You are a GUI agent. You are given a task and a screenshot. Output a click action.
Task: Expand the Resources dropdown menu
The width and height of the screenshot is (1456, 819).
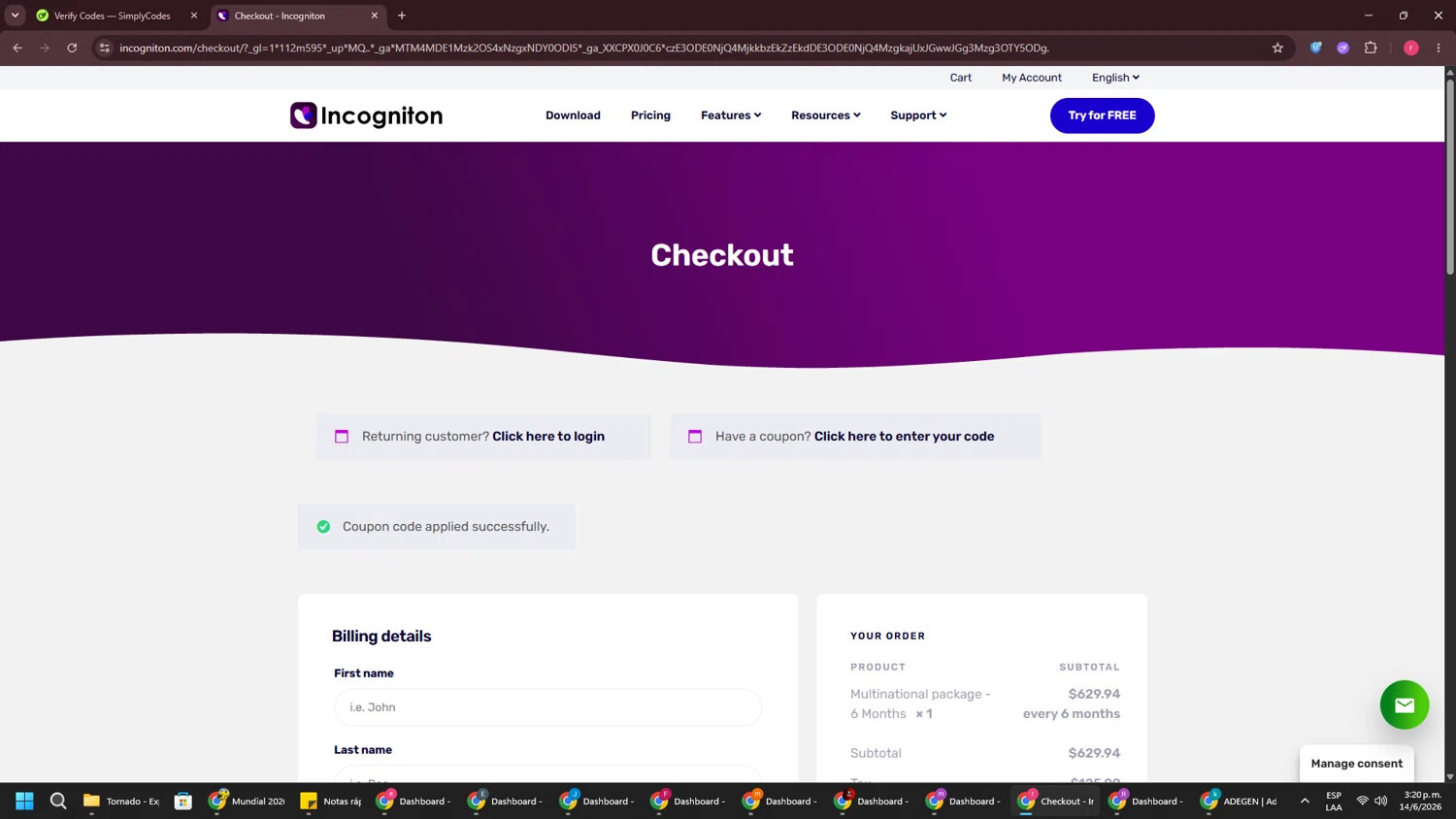pos(826,115)
